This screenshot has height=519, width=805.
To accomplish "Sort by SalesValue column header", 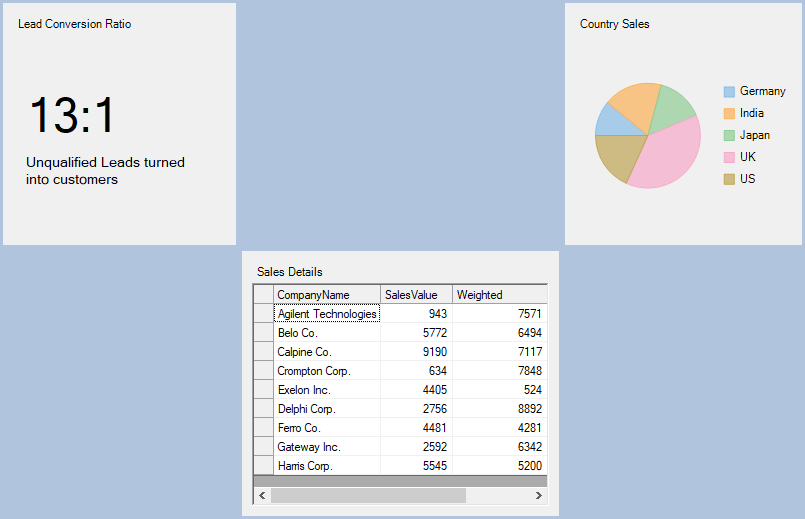I will 416,295.
